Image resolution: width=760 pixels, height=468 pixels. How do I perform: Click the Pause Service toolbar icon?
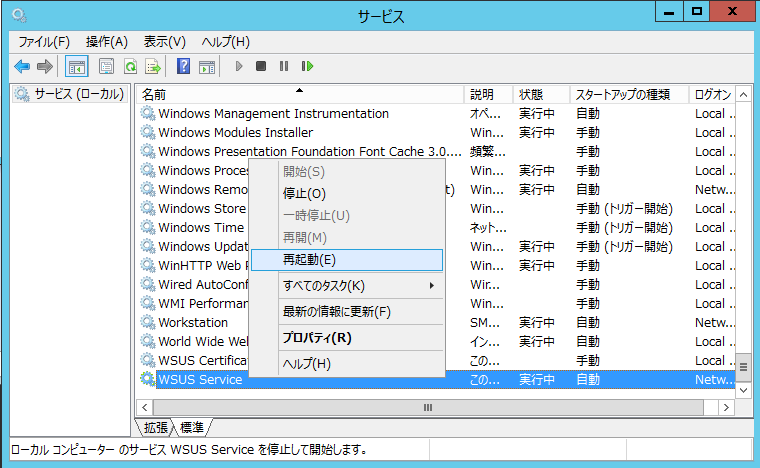click(284, 66)
